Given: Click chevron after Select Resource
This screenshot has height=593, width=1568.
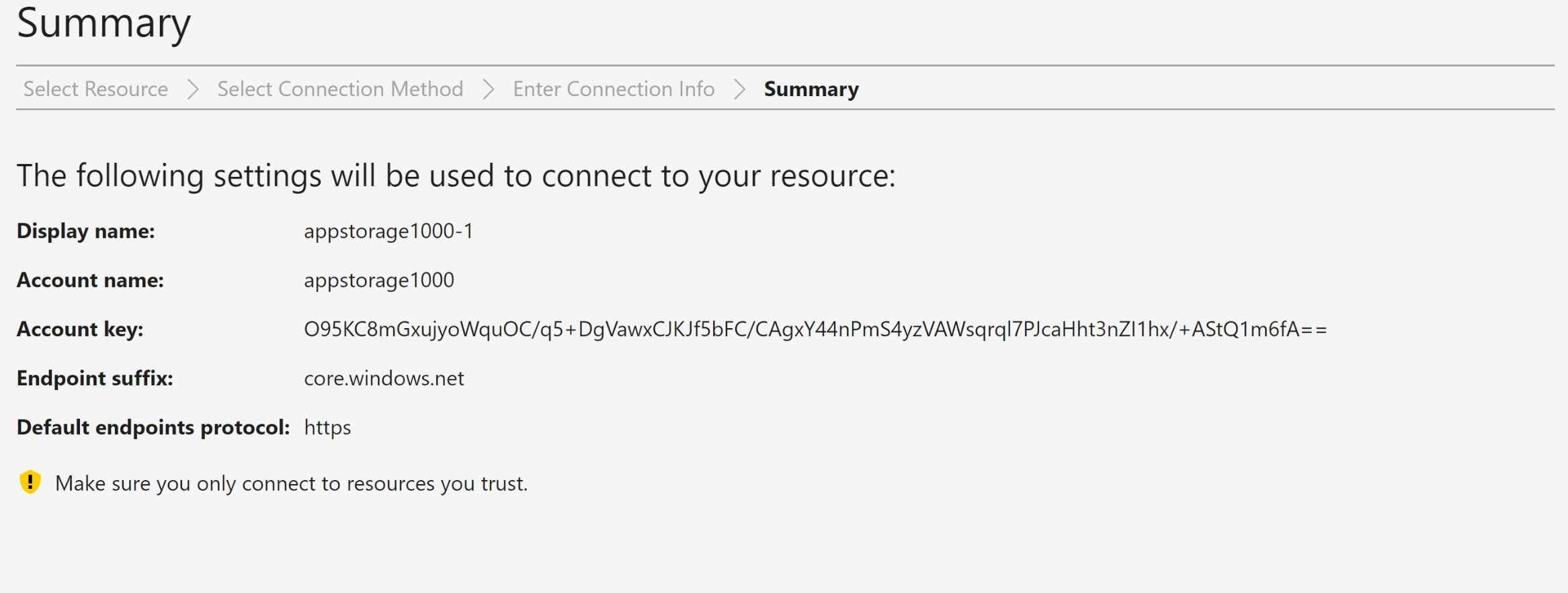Looking at the screenshot, I should [193, 89].
